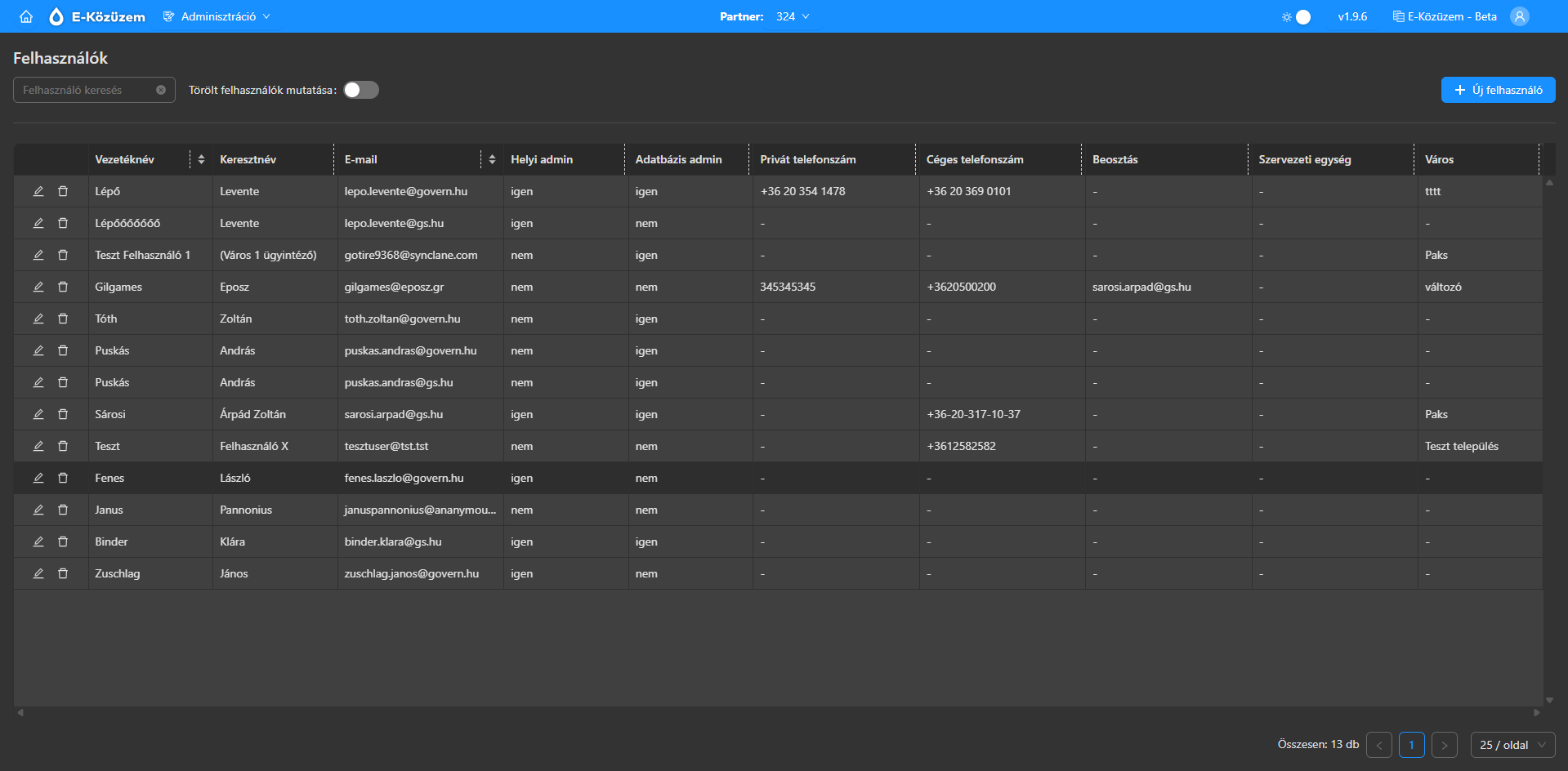Sort by Vezetéknév column
1568x771 pixels.
pyautogui.click(x=201, y=159)
